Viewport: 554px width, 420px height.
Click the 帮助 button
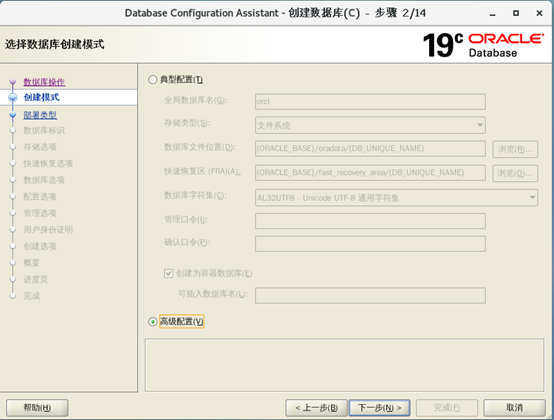(37, 408)
